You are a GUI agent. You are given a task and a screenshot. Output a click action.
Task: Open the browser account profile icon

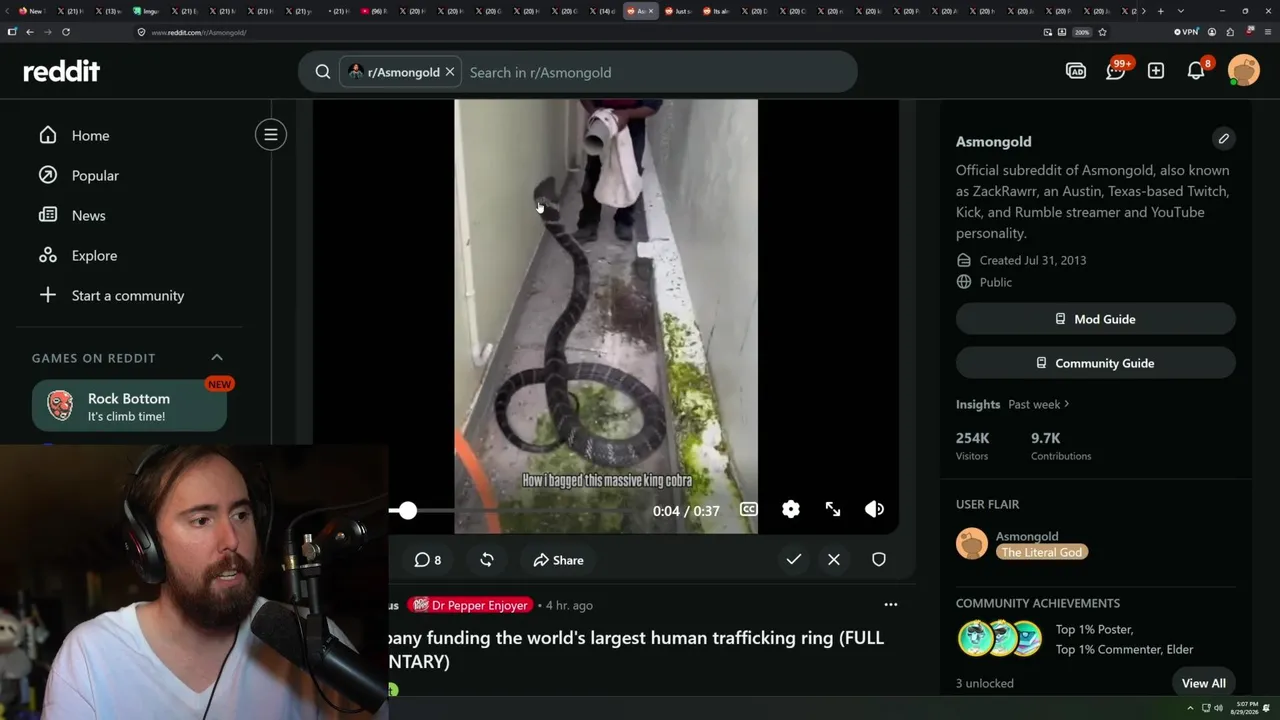point(1212,32)
